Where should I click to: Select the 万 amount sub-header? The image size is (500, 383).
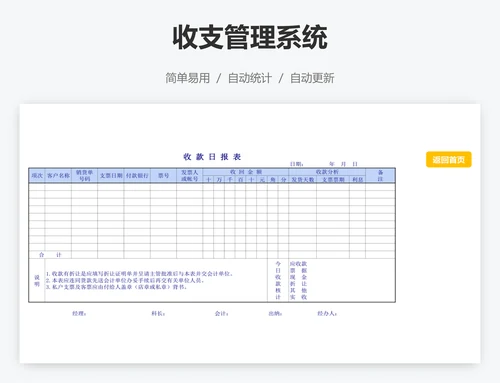pyautogui.click(x=219, y=180)
